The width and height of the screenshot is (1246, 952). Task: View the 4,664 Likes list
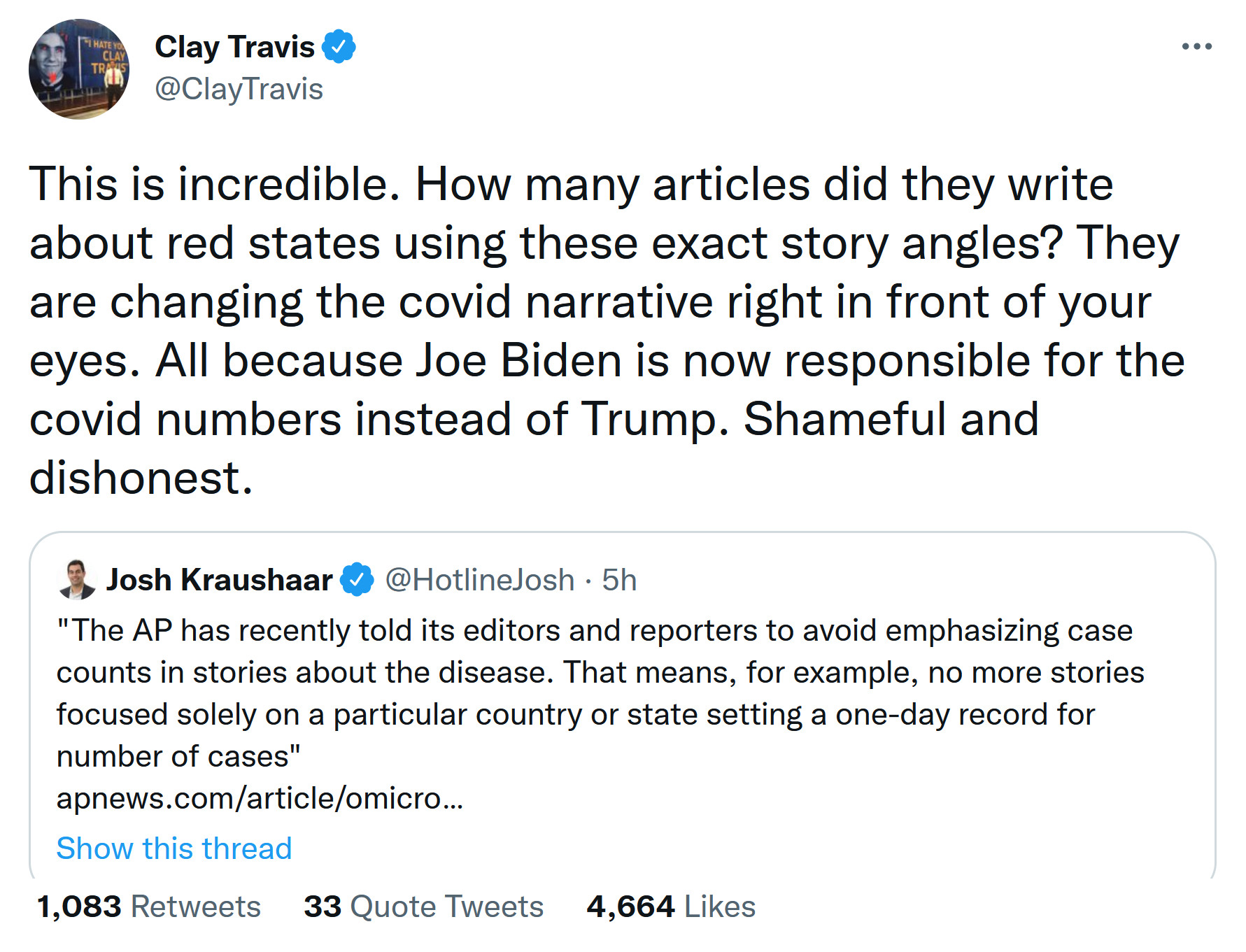tap(671, 907)
